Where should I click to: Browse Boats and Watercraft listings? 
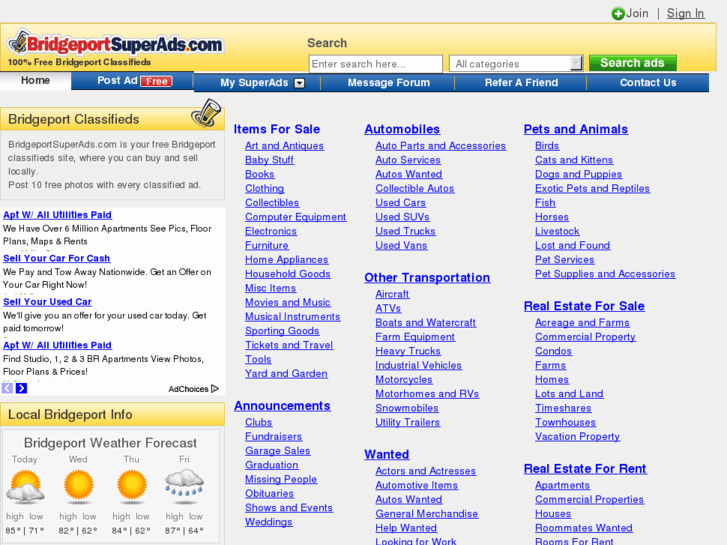point(426,322)
